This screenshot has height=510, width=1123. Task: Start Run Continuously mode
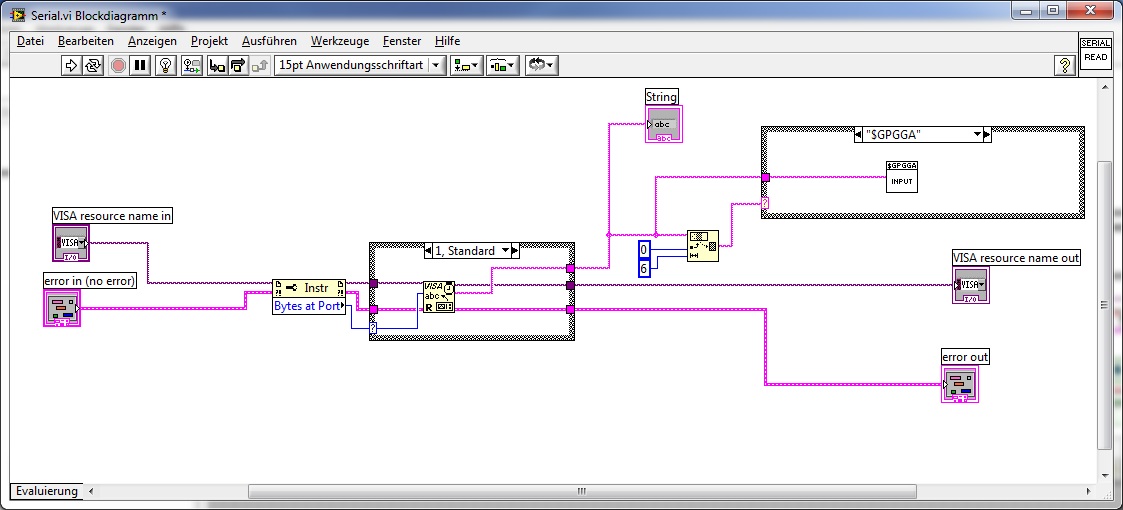(93, 65)
